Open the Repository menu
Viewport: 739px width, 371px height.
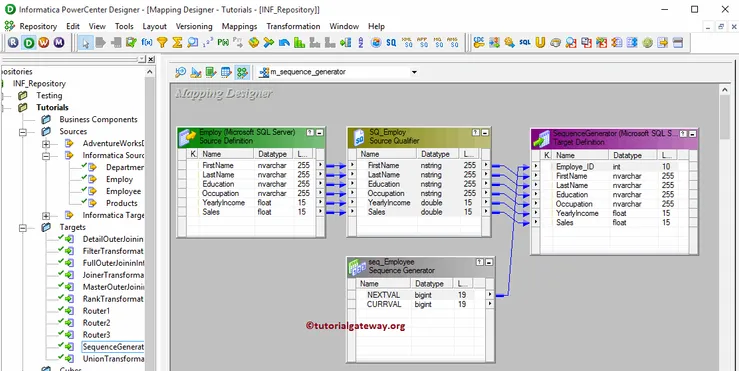pyautogui.click(x=38, y=26)
